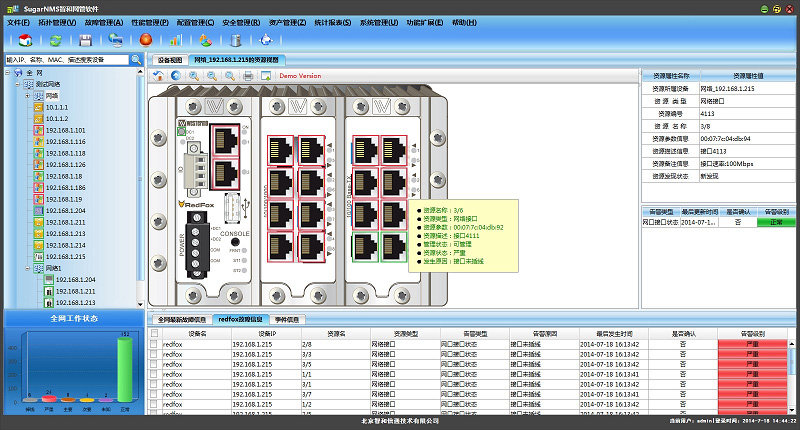This screenshot has height=430, width=800.
Task: Switch to the 全网最新故障信息 tab
Action: (x=181, y=319)
